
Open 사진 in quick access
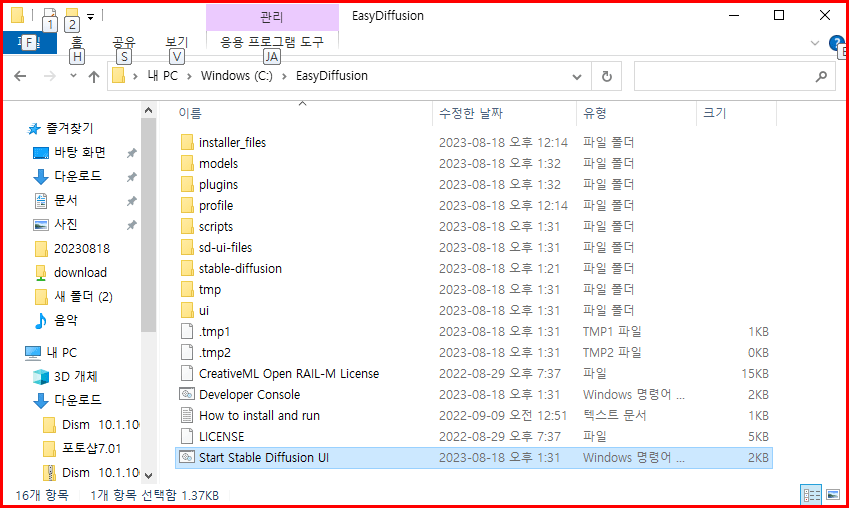[56, 224]
